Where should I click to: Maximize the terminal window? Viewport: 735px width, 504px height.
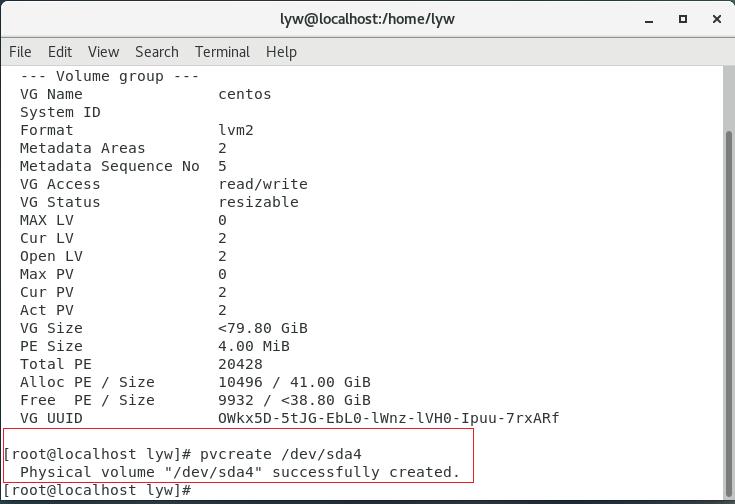[683, 19]
